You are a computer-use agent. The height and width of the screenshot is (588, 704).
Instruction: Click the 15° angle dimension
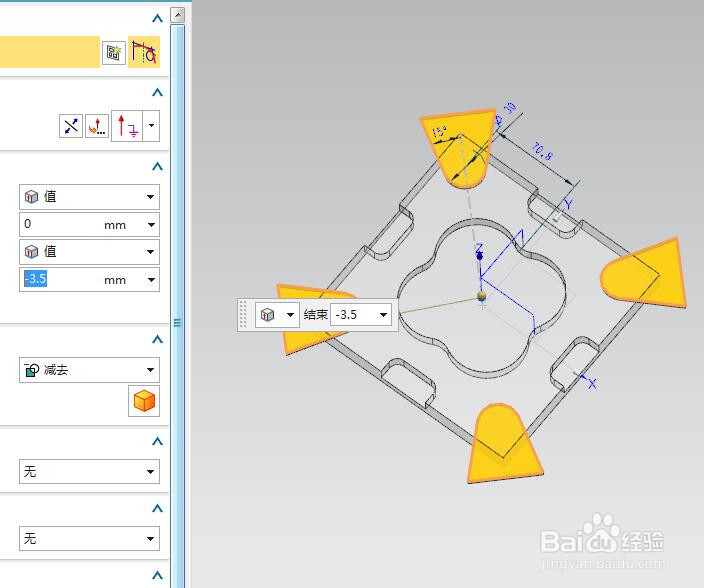pyautogui.click(x=439, y=132)
